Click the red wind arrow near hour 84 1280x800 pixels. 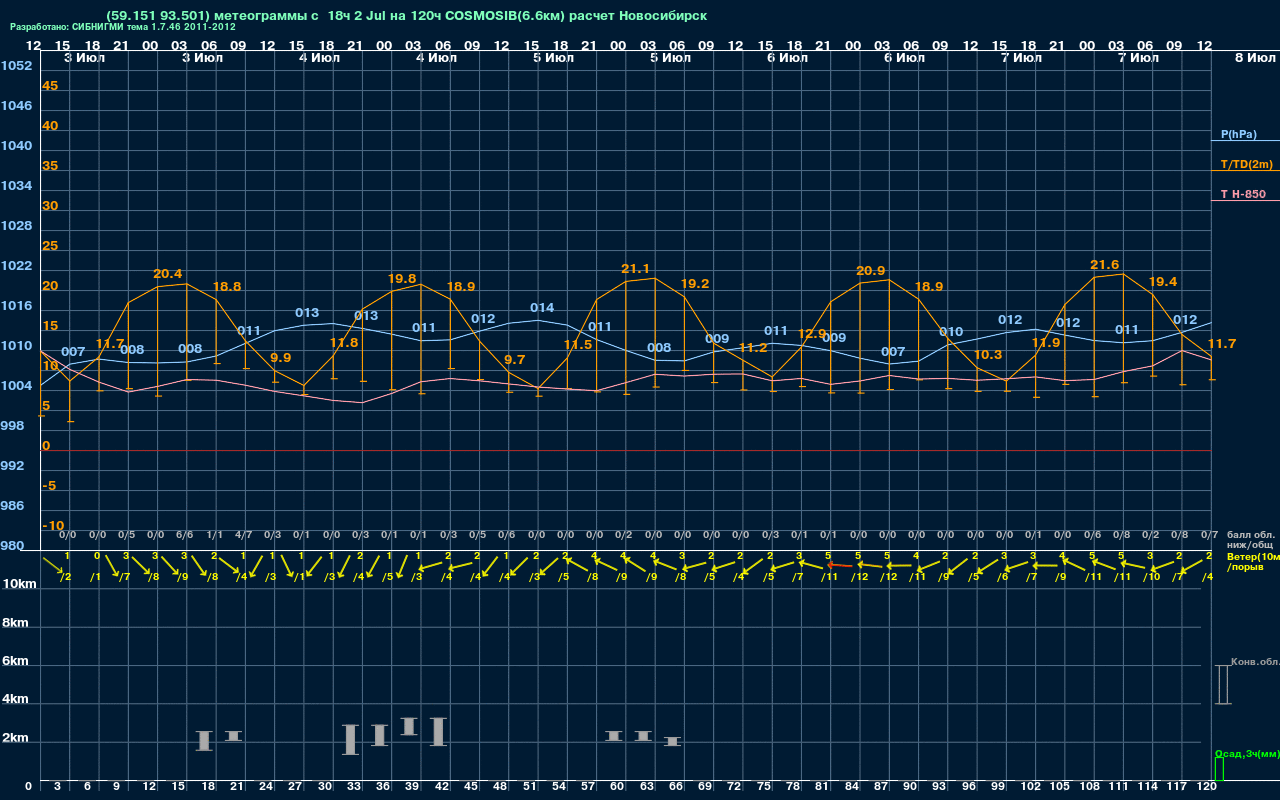click(x=839, y=566)
